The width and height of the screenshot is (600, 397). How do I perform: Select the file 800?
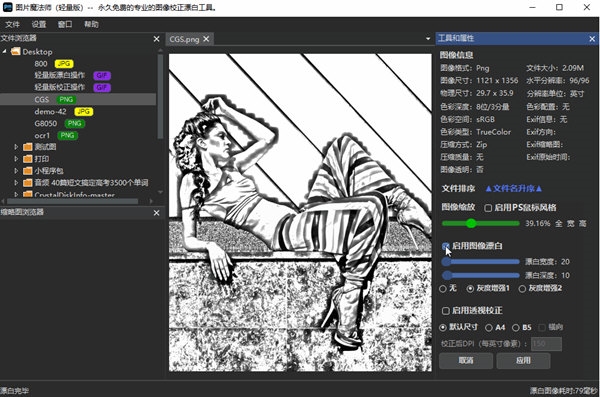click(x=41, y=64)
